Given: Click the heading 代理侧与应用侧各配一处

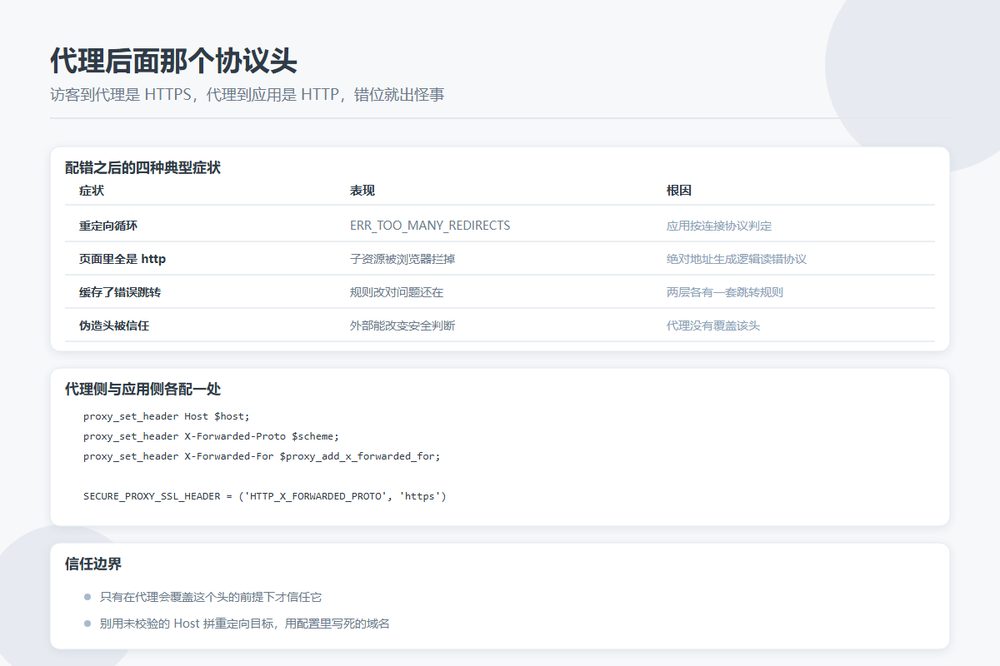Looking at the screenshot, I should pyautogui.click(x=143, y=389).
